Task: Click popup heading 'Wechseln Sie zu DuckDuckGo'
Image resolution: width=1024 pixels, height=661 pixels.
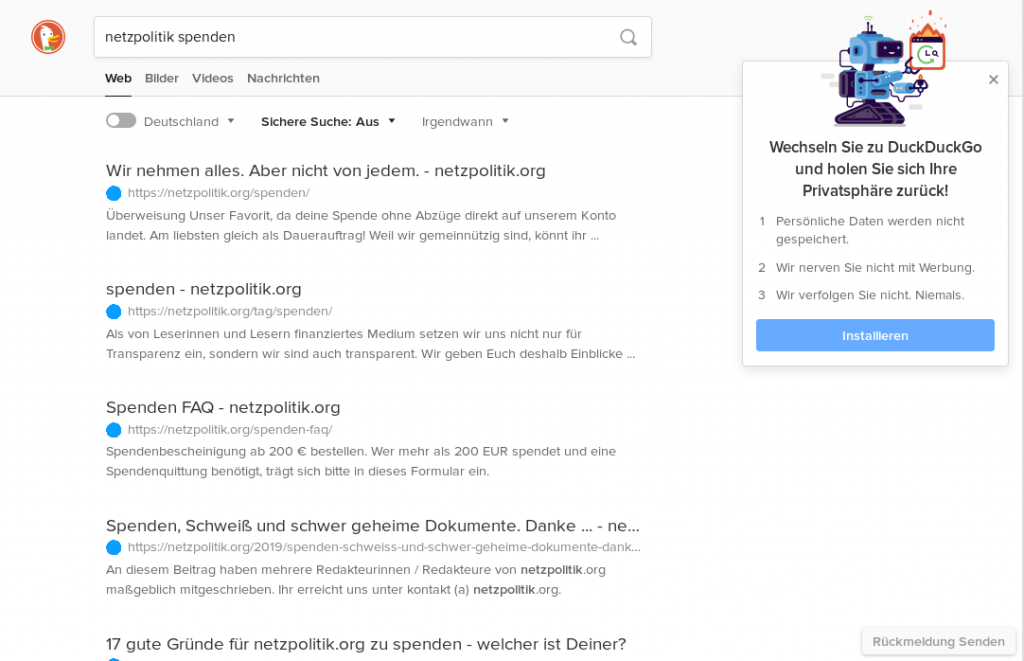Action: (875, 169)
